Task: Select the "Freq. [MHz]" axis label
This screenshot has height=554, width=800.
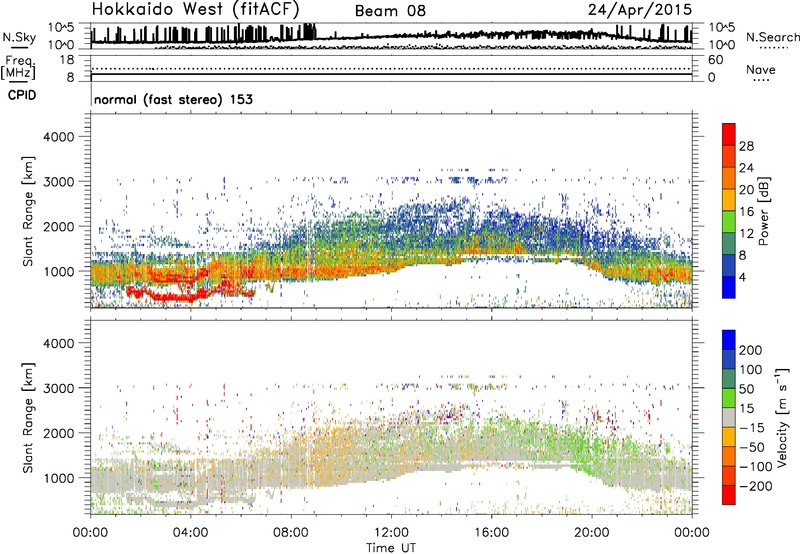Action: (19, 67)
